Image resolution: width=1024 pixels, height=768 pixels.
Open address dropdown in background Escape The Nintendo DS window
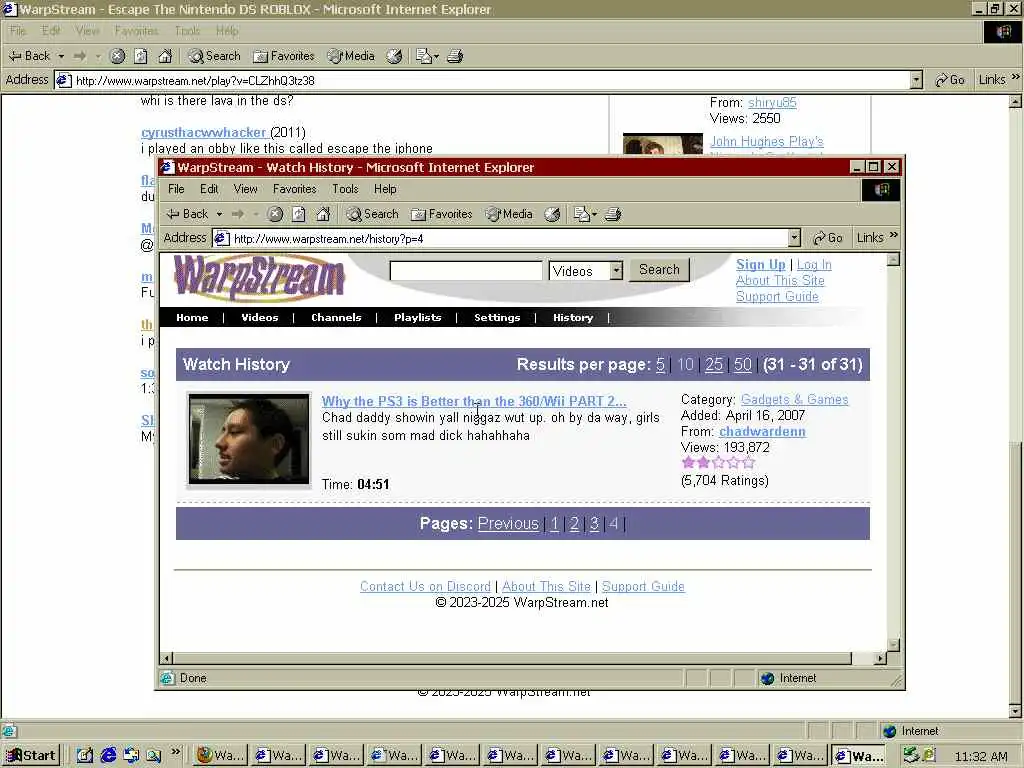point(916,80)
